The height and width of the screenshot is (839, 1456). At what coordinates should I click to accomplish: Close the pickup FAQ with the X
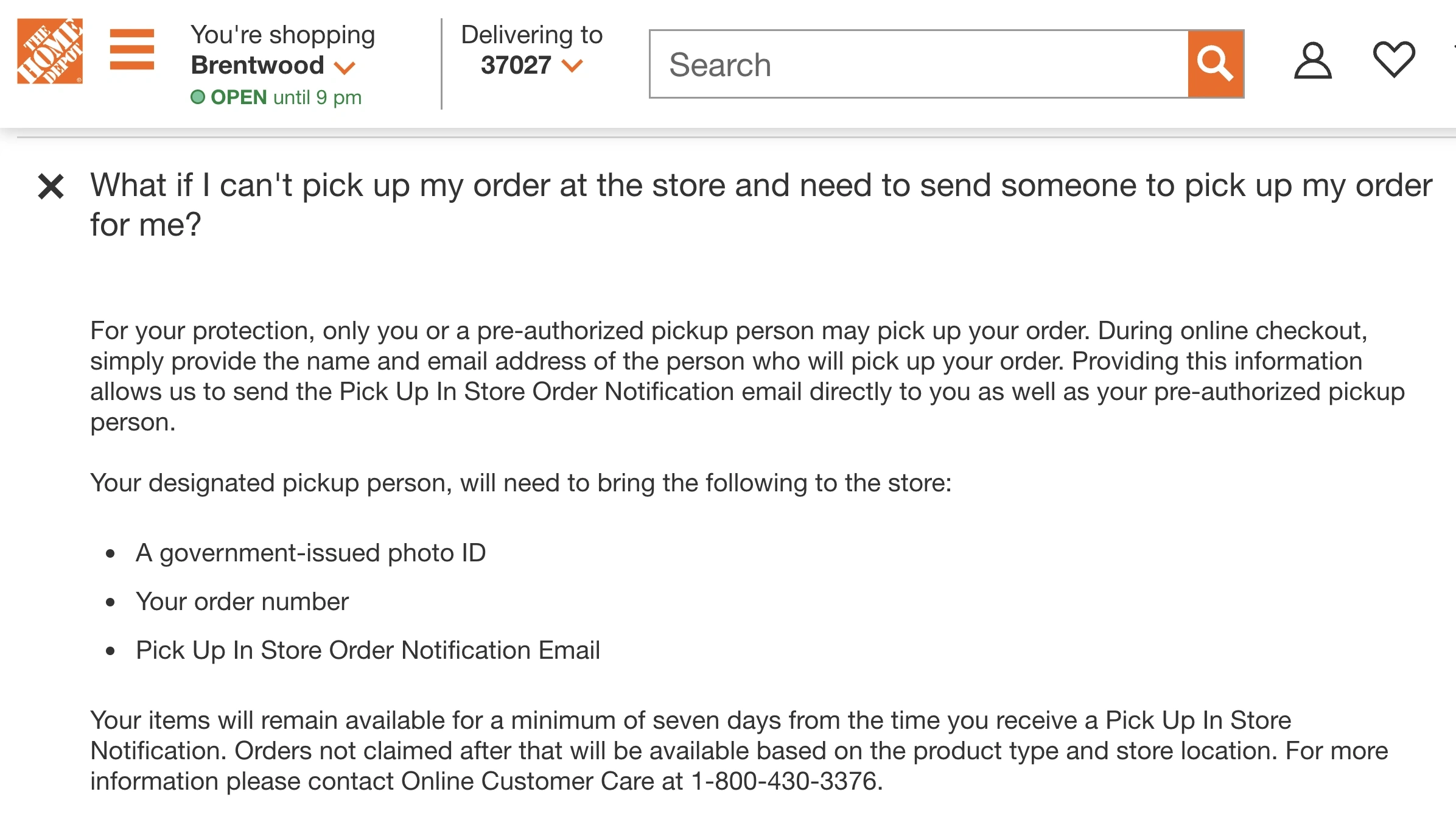(51, 186)
